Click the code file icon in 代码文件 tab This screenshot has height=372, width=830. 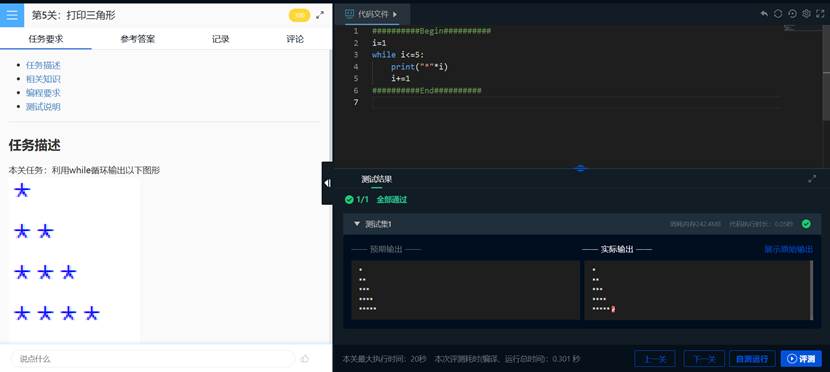click(x=349, y=14)
